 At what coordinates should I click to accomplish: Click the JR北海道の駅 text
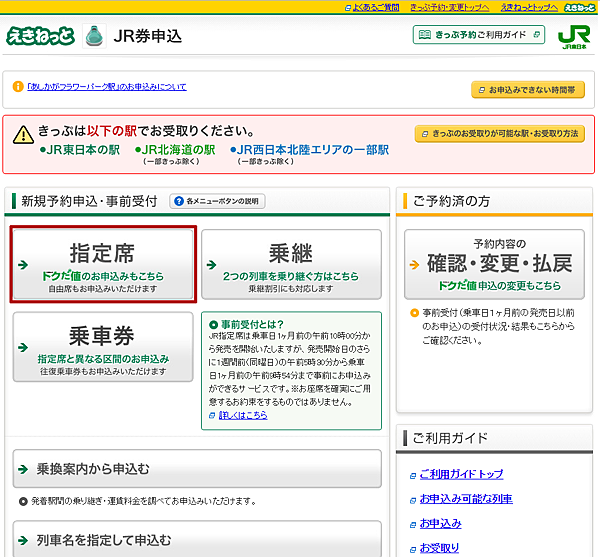[x=175, y=150]
